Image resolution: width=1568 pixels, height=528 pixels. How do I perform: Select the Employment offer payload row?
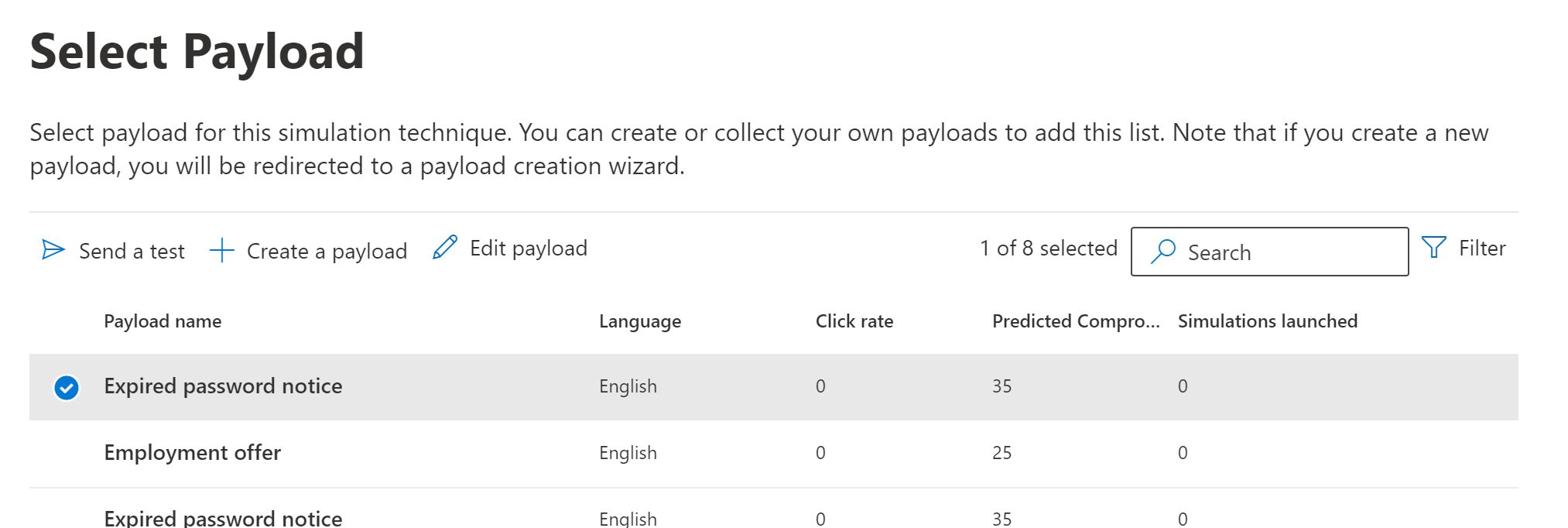click(67, 453)
